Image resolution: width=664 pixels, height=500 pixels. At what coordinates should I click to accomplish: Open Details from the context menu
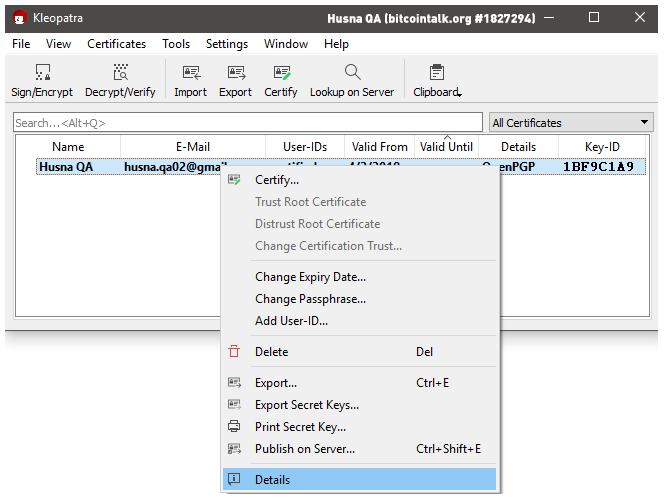(359, 479)
